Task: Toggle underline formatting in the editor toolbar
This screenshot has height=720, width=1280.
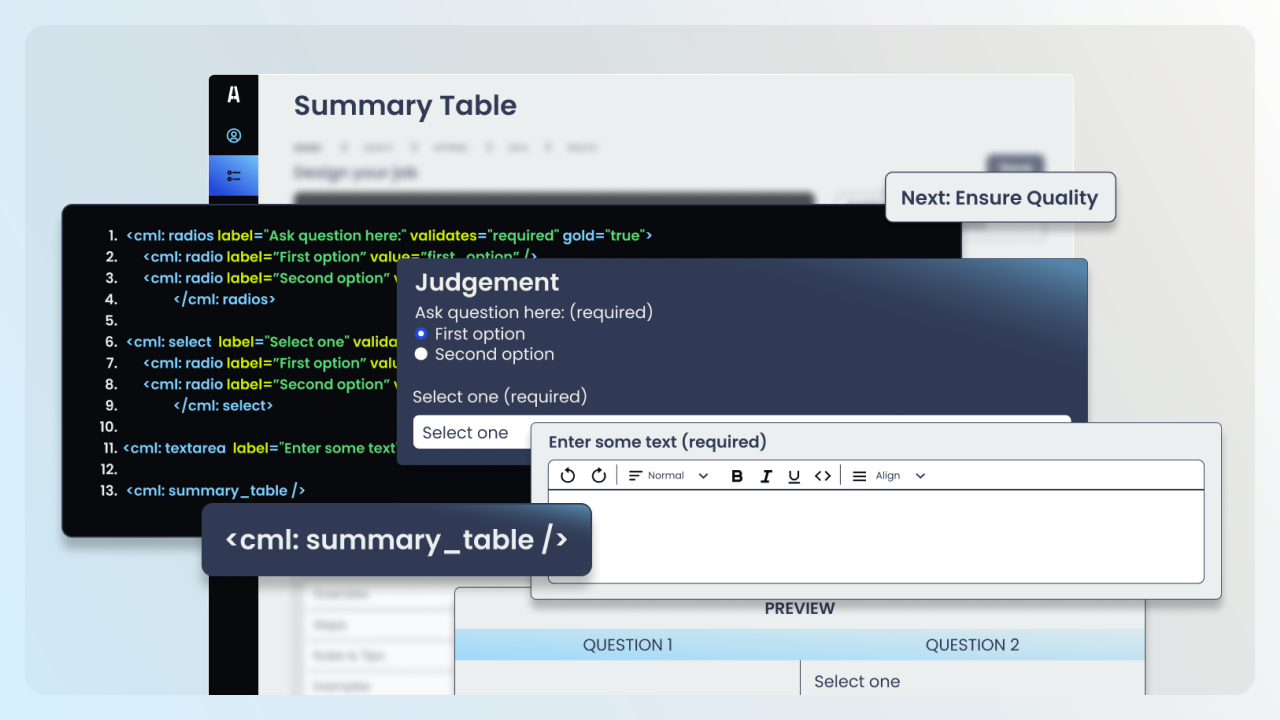Action: pyautogui.click(x=793, y=475)
